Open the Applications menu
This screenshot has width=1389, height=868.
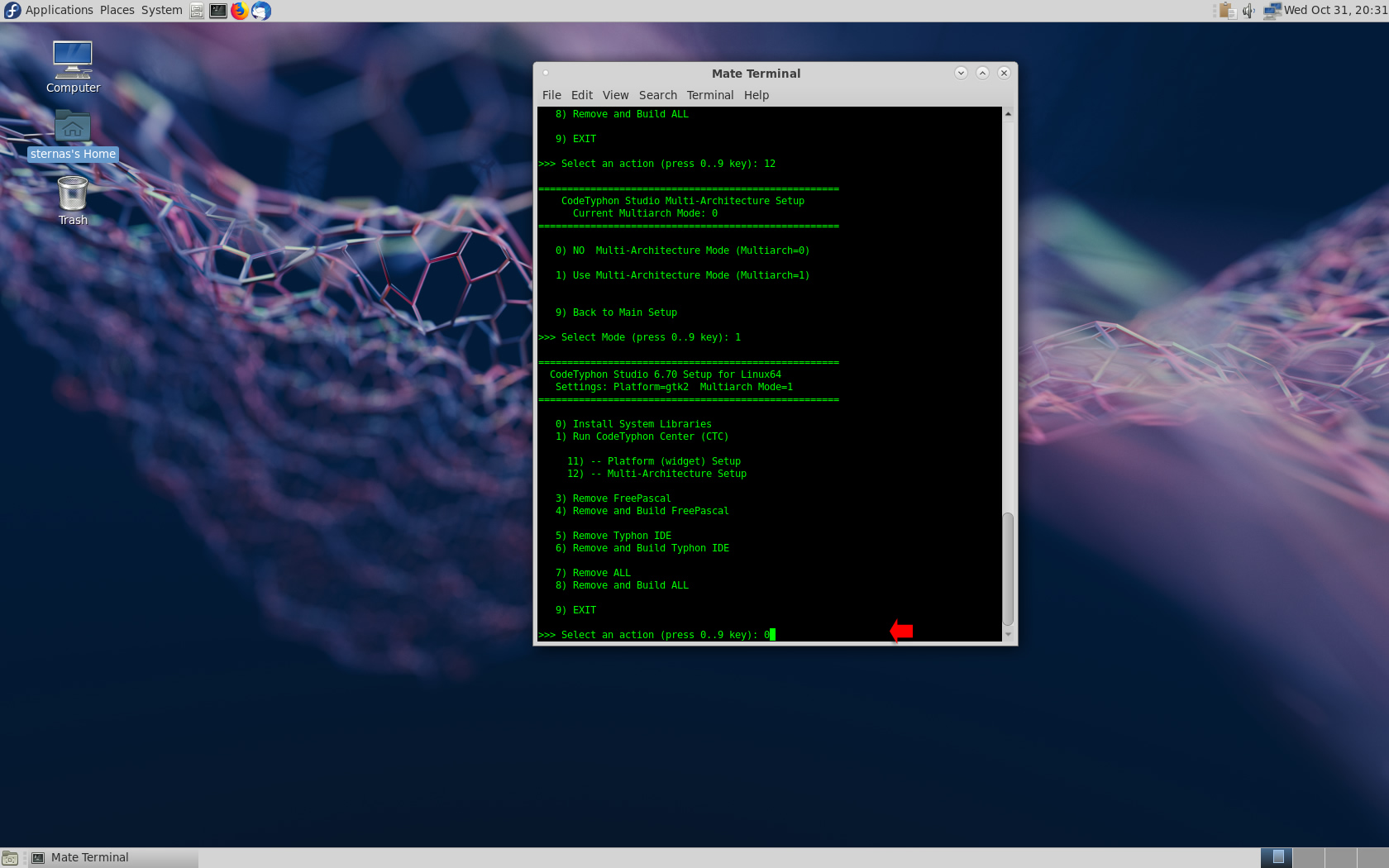59,10
